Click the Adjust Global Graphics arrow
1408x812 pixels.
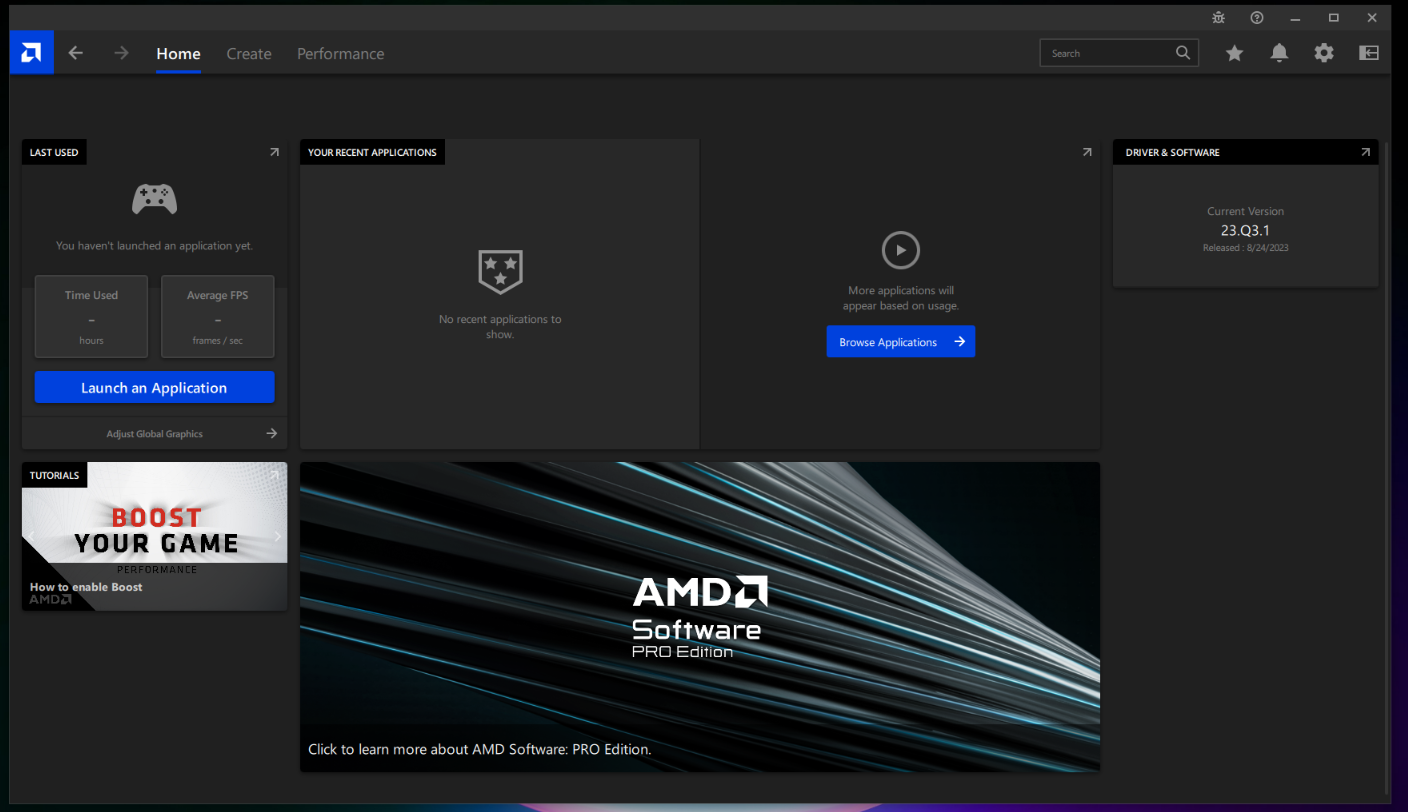pos(271,434)
